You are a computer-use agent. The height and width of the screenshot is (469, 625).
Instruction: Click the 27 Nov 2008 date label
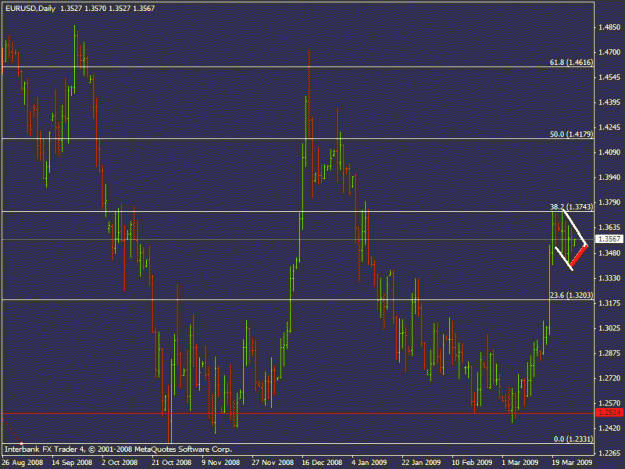(273, 463)
